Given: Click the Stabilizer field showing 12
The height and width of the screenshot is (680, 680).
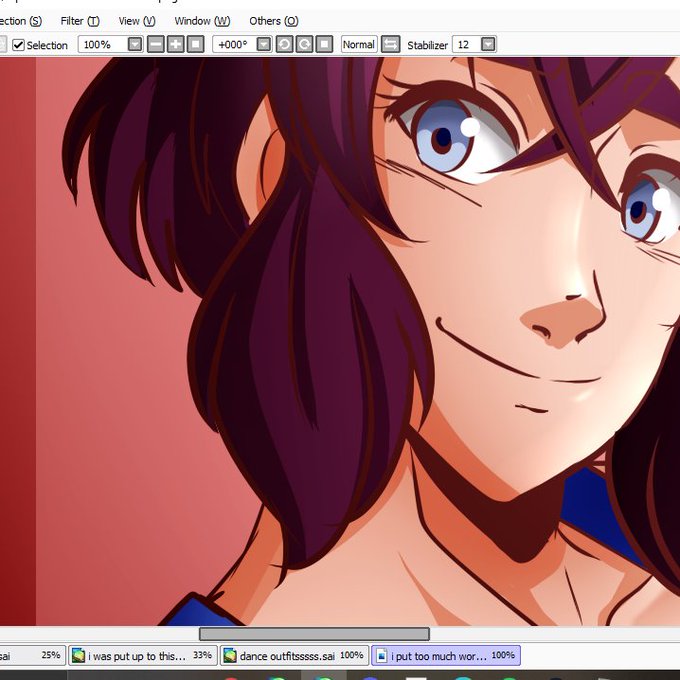Looking at the screenshot, I should [x=467, y=44].
